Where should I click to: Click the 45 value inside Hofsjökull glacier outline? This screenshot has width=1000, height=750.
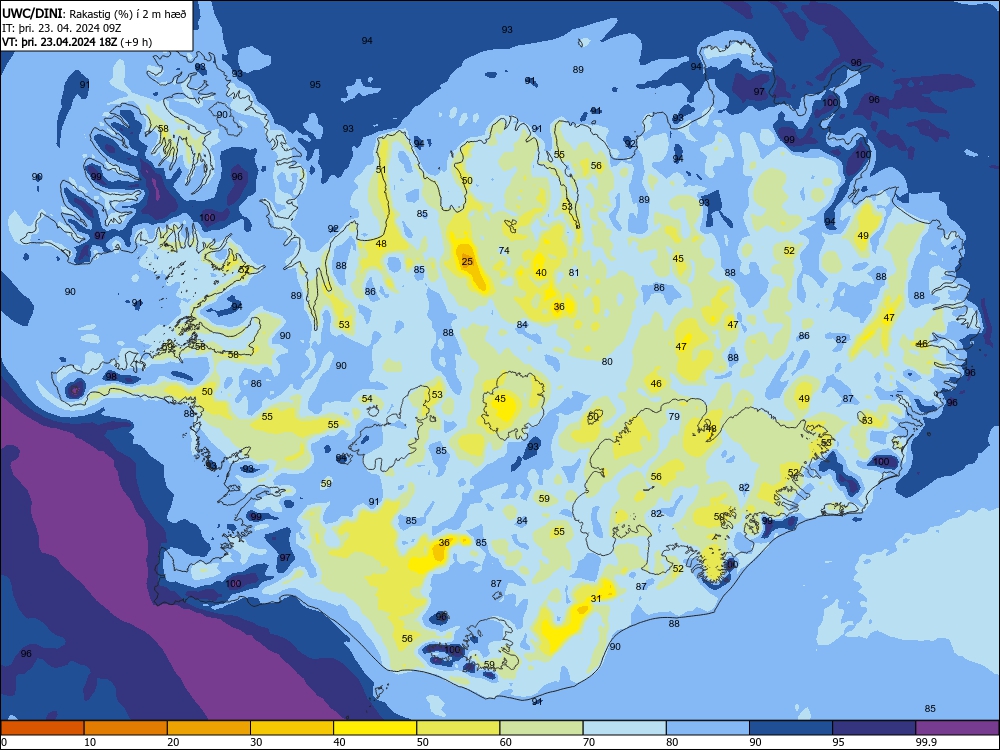pyautogui.click(x=500, y=399)
